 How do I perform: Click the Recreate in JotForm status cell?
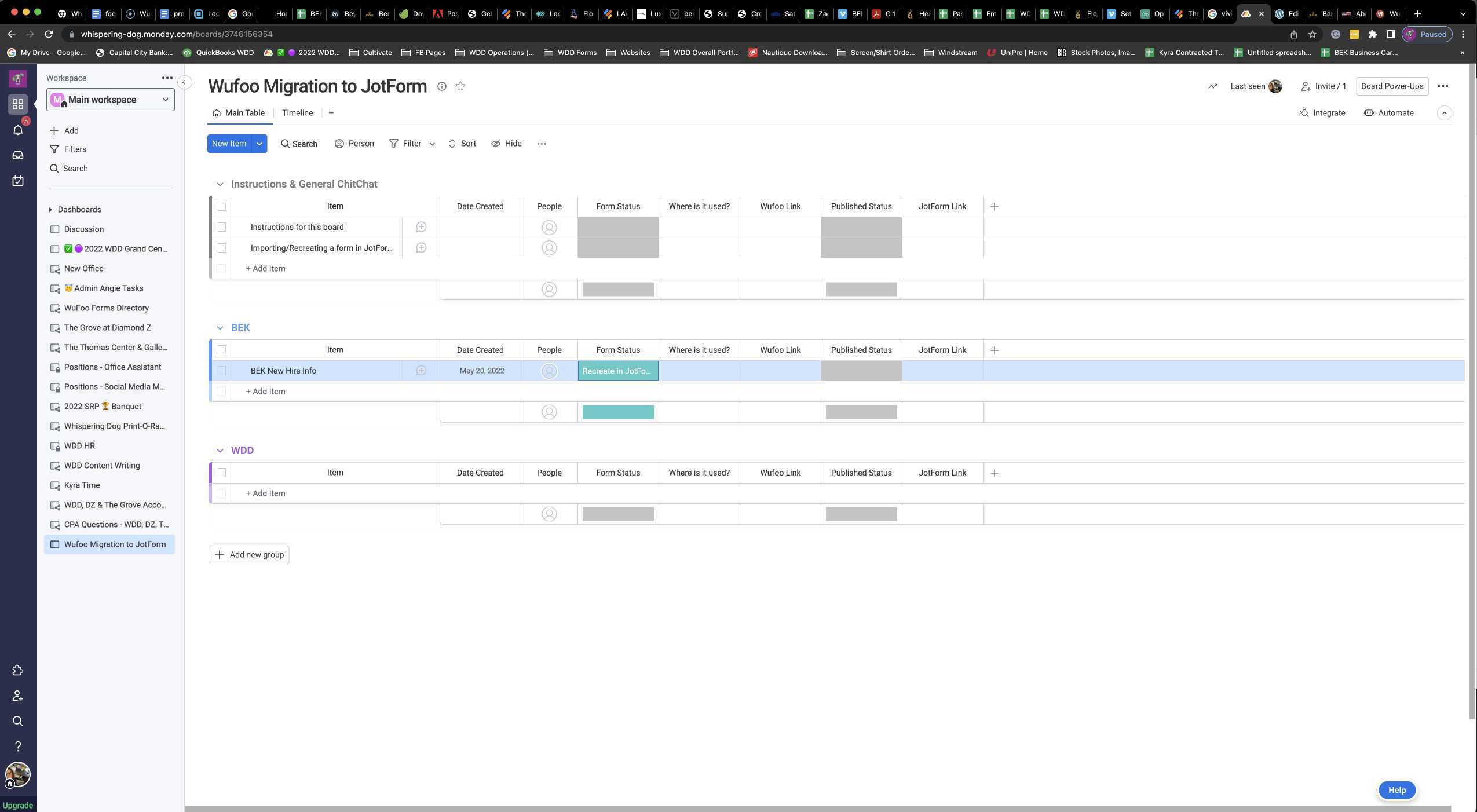click(616, 371)
